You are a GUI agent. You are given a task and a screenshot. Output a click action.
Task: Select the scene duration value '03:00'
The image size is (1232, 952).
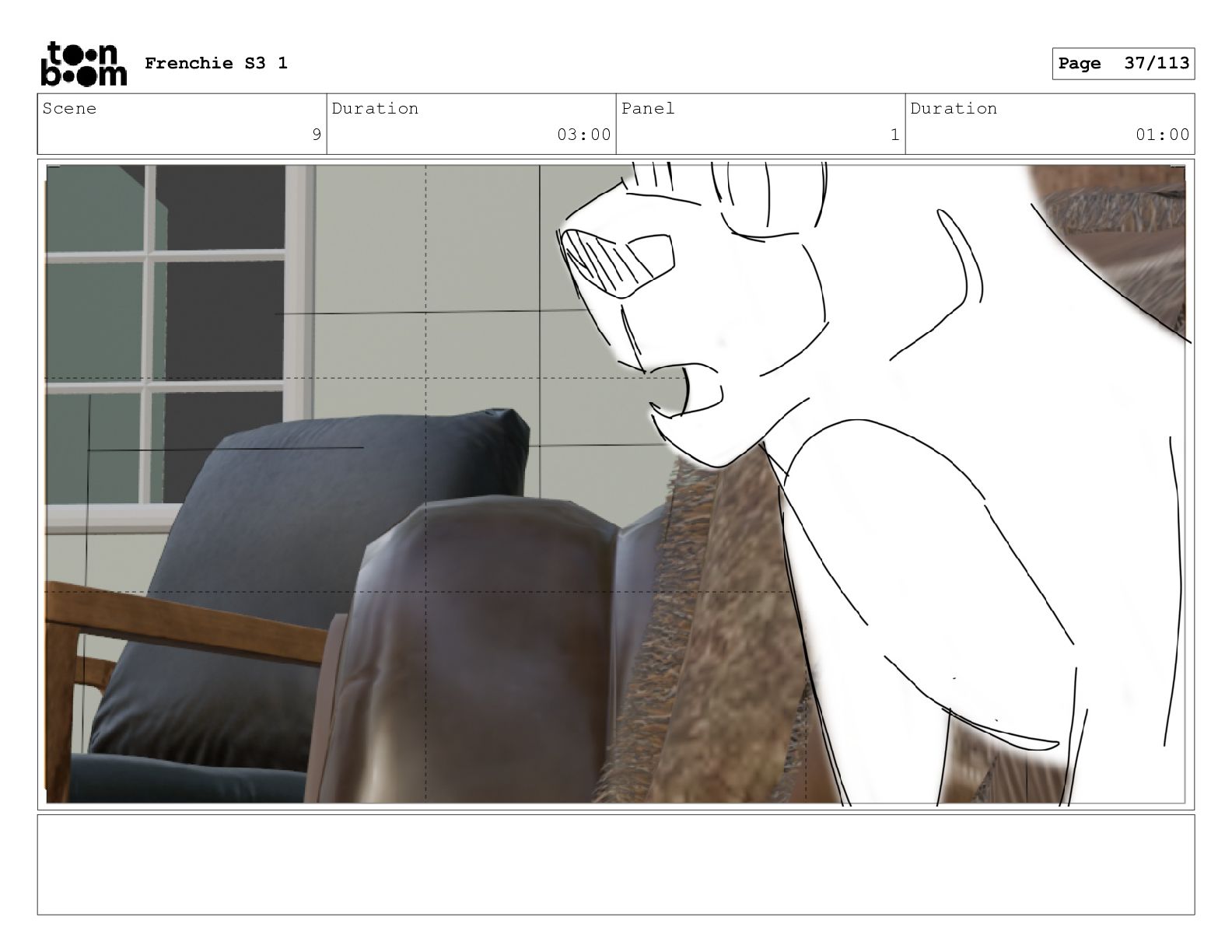584,135
